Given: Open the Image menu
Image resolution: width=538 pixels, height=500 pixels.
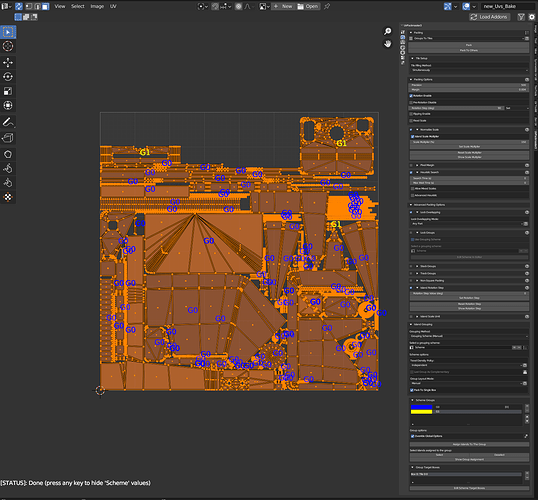Looking at the screenshot, I should pyautogui.click(x=97, y=6).
